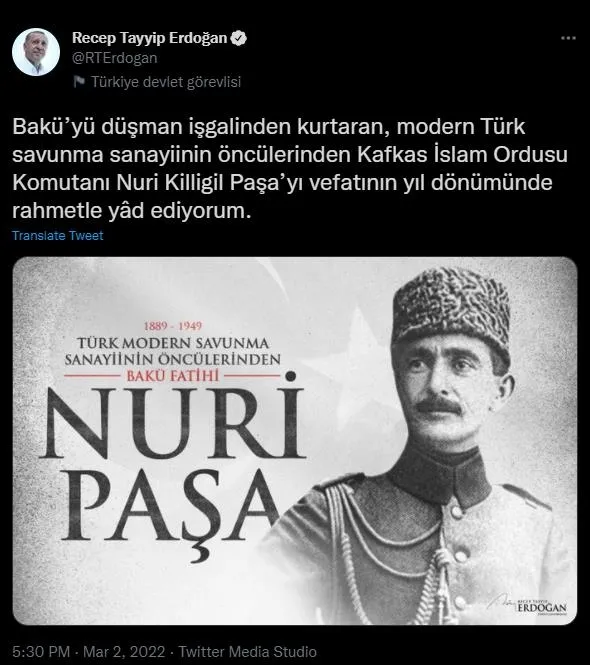Open the three-dot more options menu
This screenshot has width=590, height=665.
[x=568, y=38]
